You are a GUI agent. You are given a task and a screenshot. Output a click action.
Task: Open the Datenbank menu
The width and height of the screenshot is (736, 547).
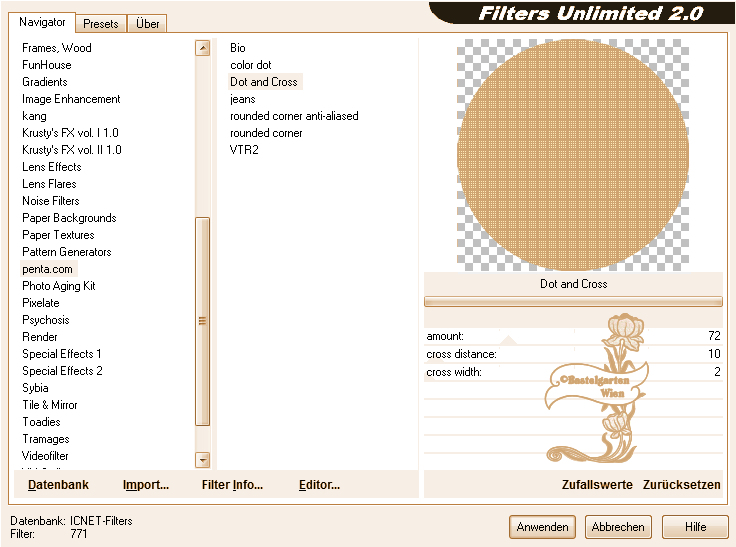pyautogui.click(x=58, y=485)
